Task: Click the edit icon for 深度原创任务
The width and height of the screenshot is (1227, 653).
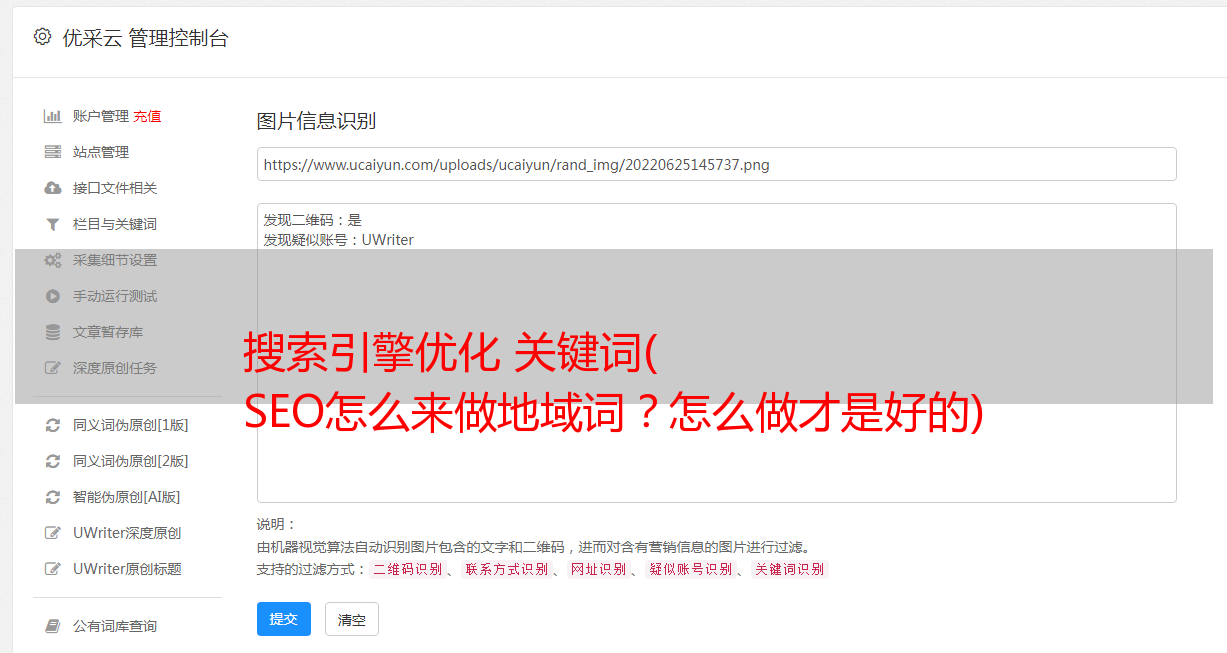Action: (53, 368)
